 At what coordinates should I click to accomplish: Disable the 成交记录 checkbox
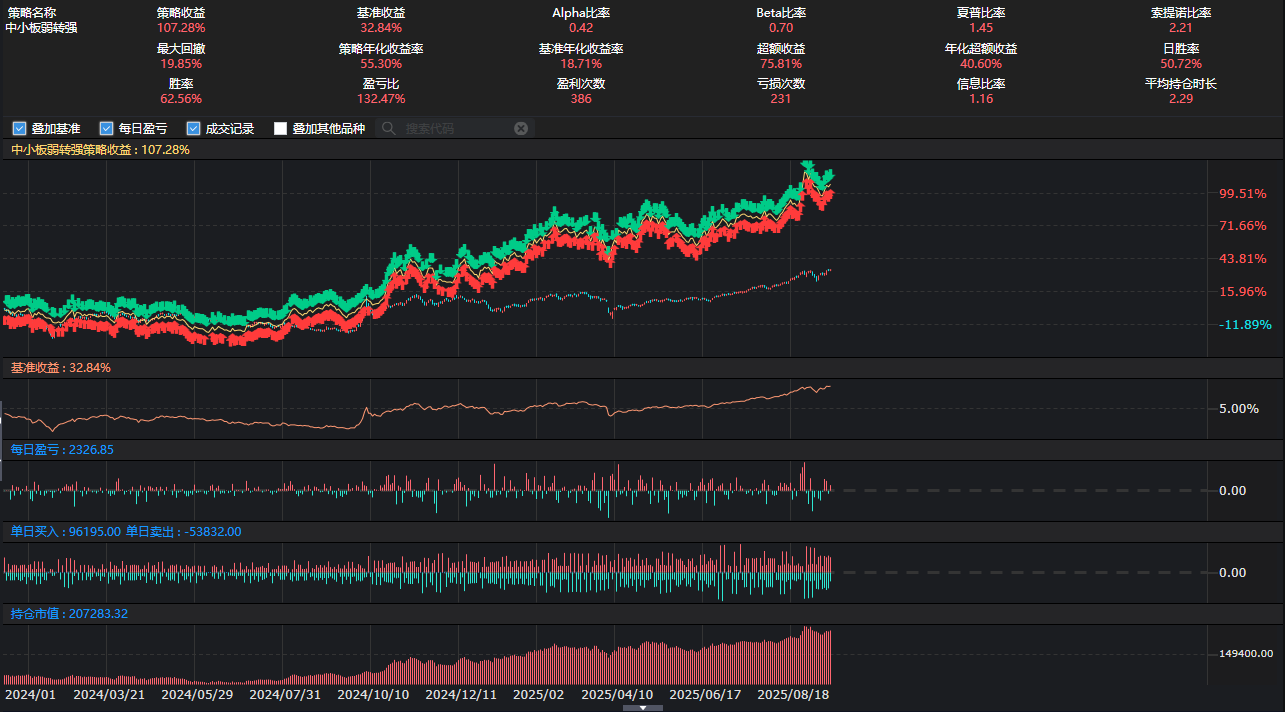coord(193,129)
